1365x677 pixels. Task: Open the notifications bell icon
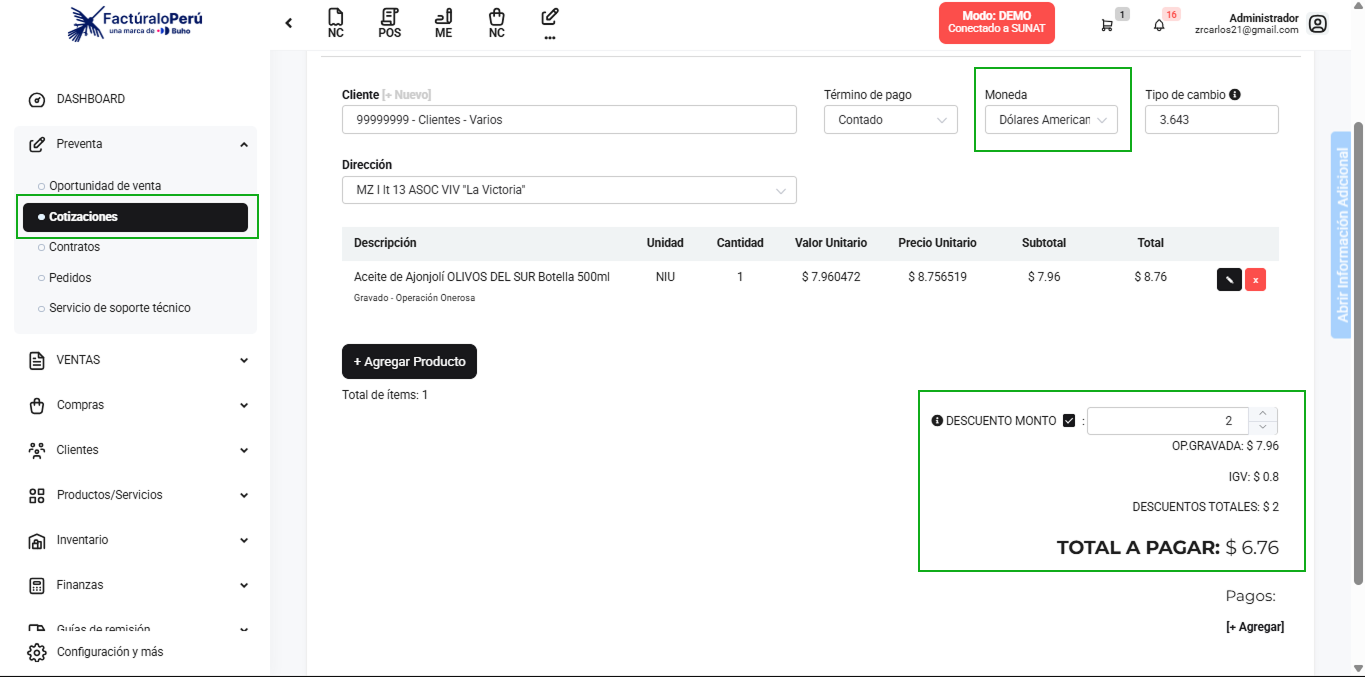pyautogui.click(x=1159, y=25)
